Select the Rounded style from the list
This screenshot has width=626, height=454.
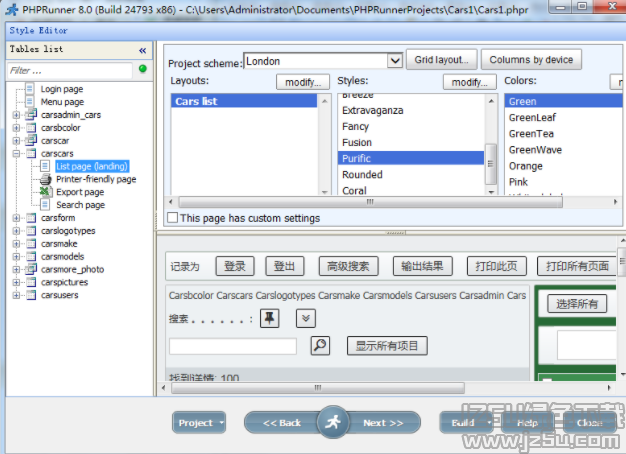click(362, 175)
